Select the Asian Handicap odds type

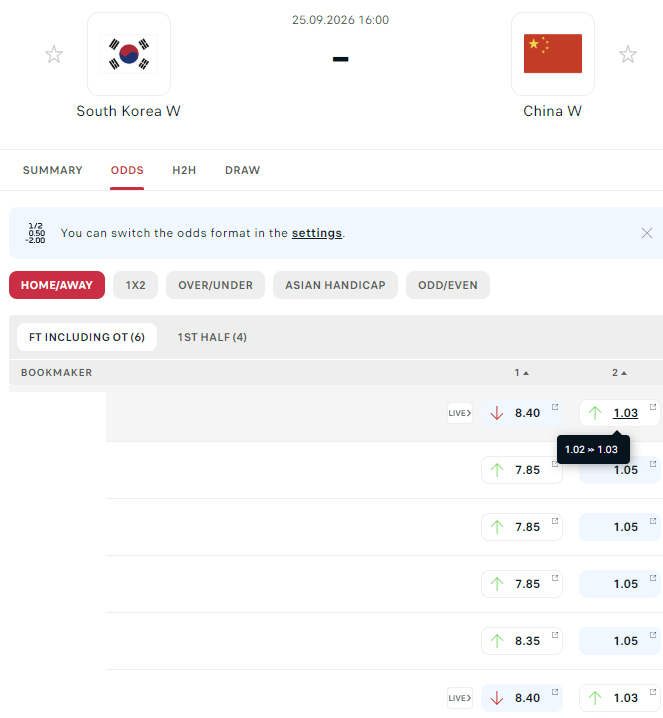[x=335, y=285]
